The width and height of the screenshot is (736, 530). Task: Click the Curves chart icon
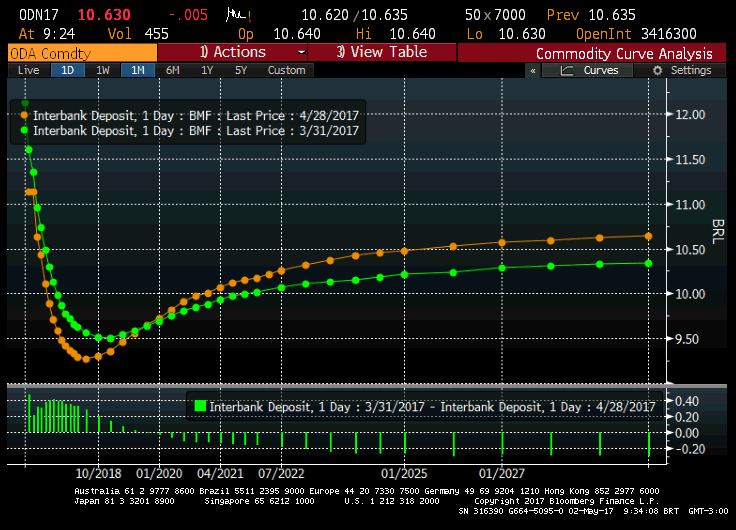(567, 71)
